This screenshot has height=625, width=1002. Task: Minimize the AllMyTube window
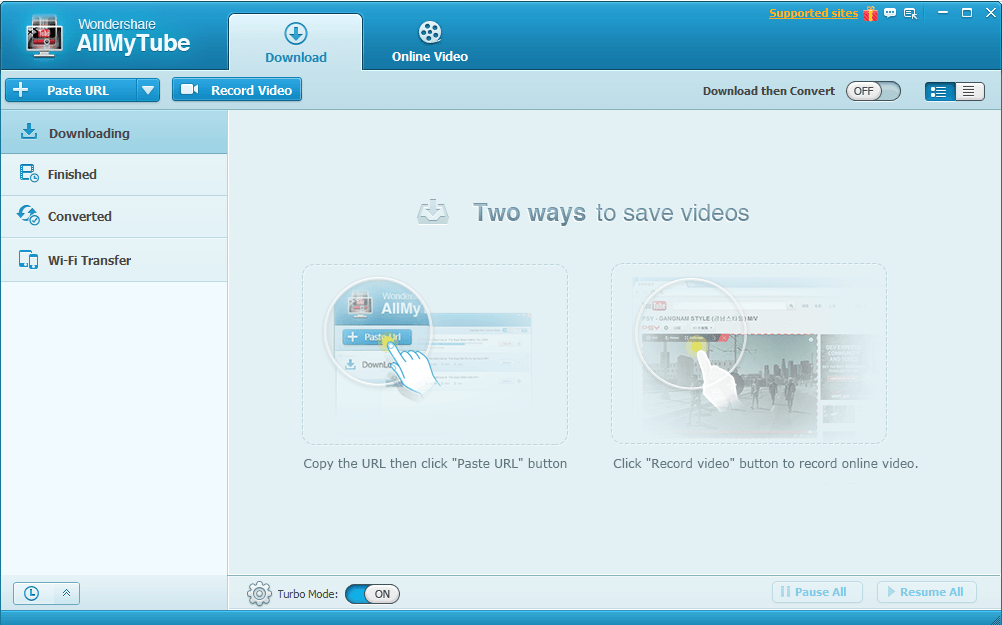[943, 12]
